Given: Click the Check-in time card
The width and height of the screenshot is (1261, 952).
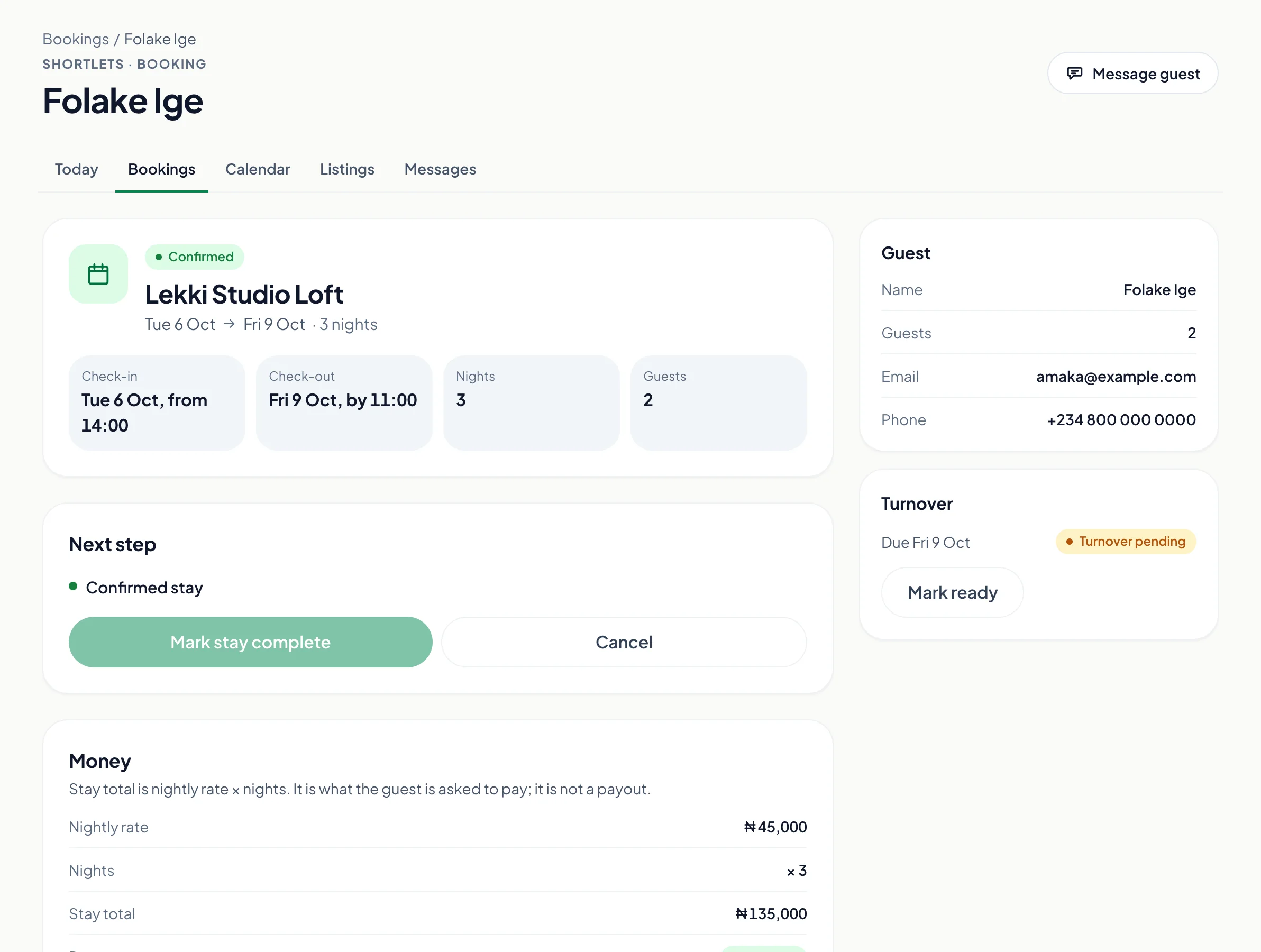Looking at the screenshot, I should (157, 403).
